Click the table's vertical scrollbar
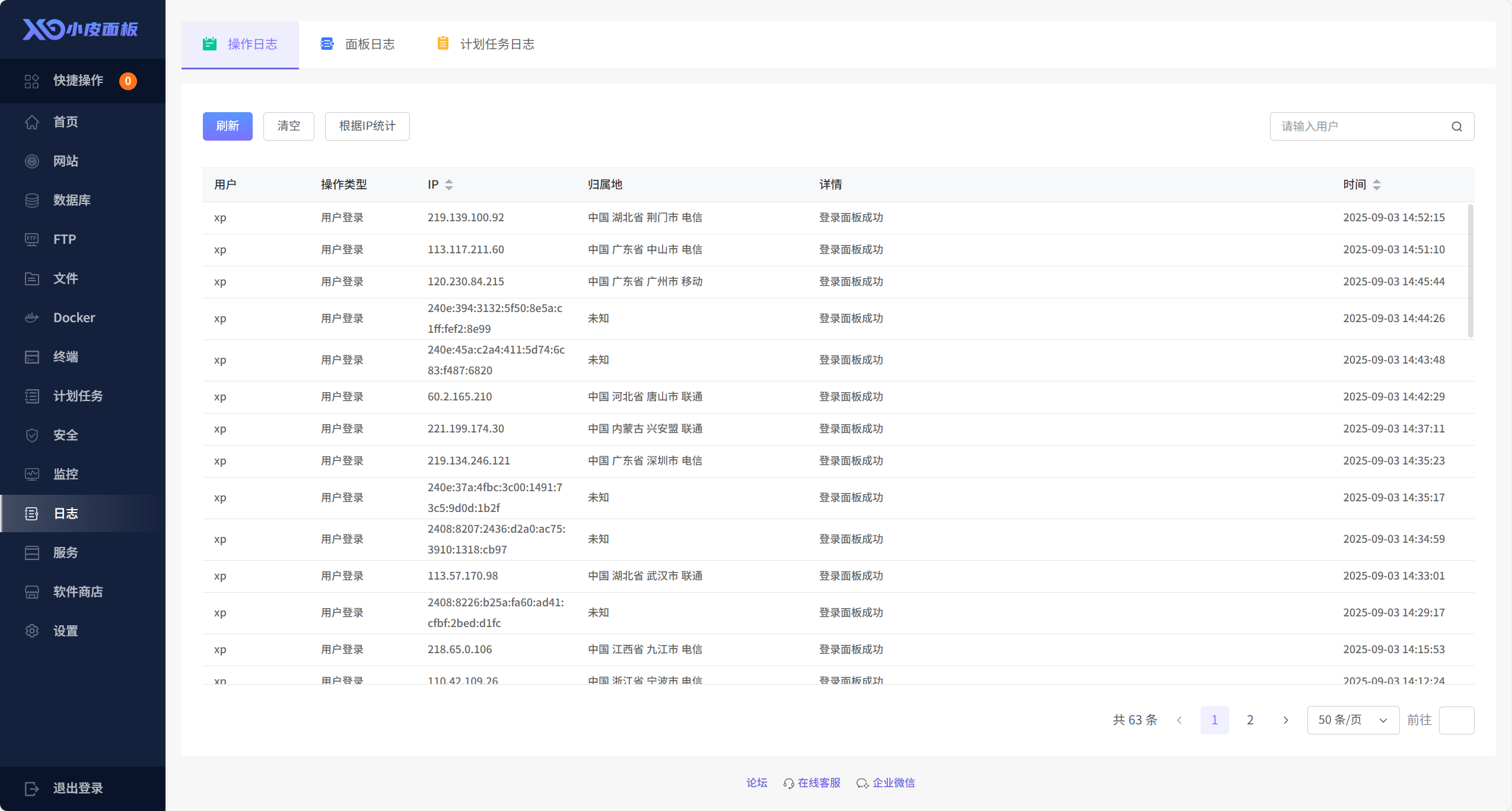The width and height of the screenshot is (1512, 811). pyautogui.click(x=1470, y=270)
